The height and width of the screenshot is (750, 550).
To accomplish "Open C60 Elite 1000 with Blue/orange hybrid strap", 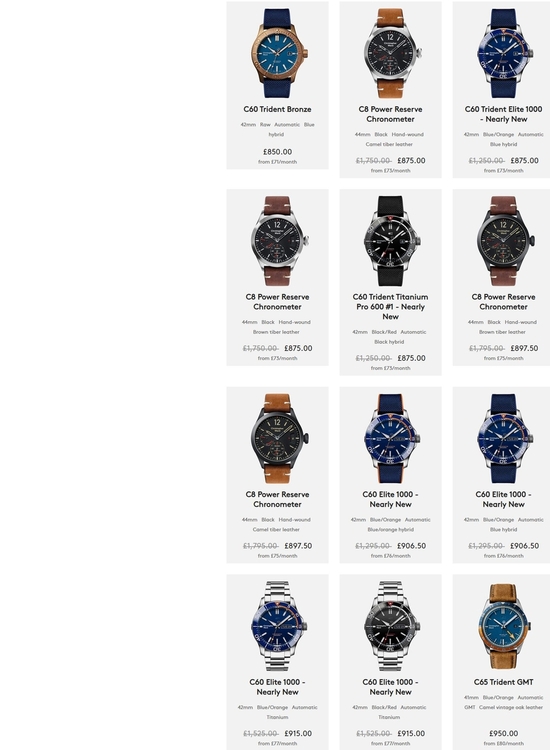I will coord(391,438).
